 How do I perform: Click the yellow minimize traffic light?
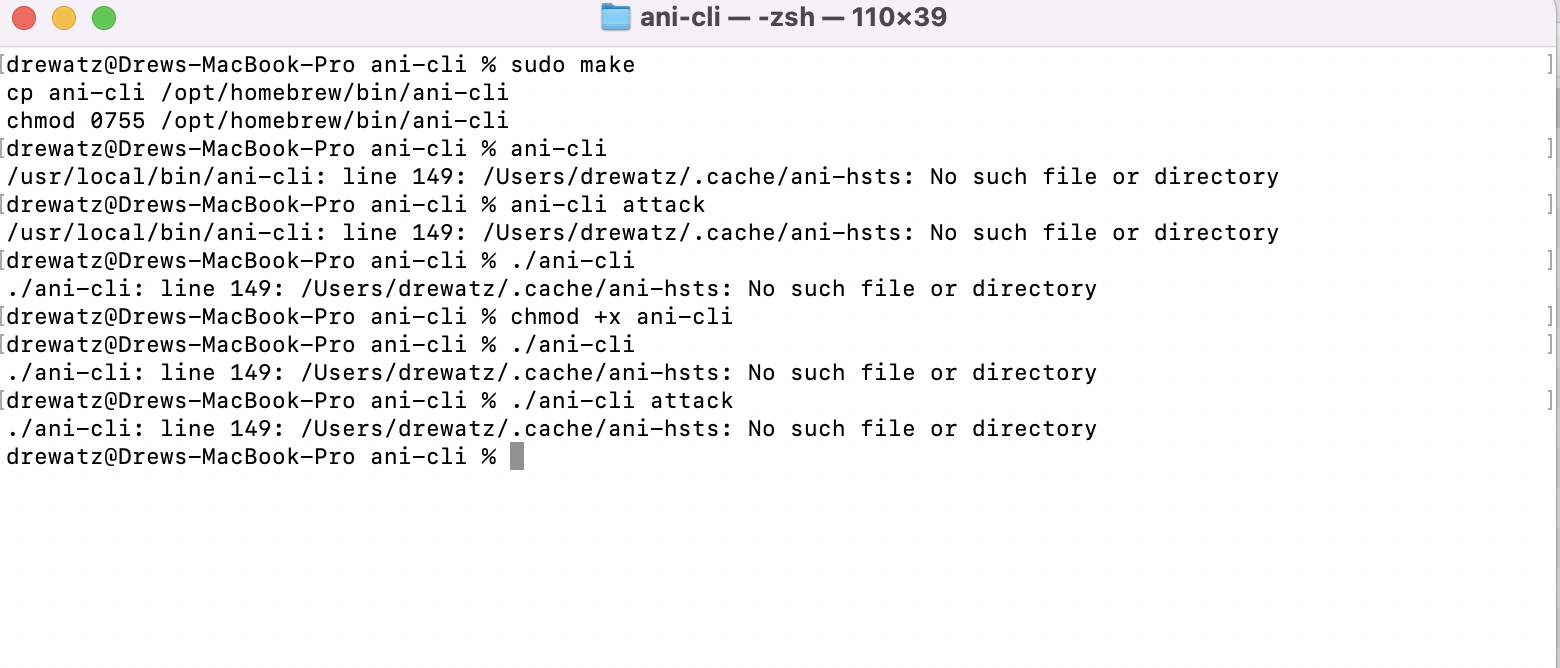62,17
